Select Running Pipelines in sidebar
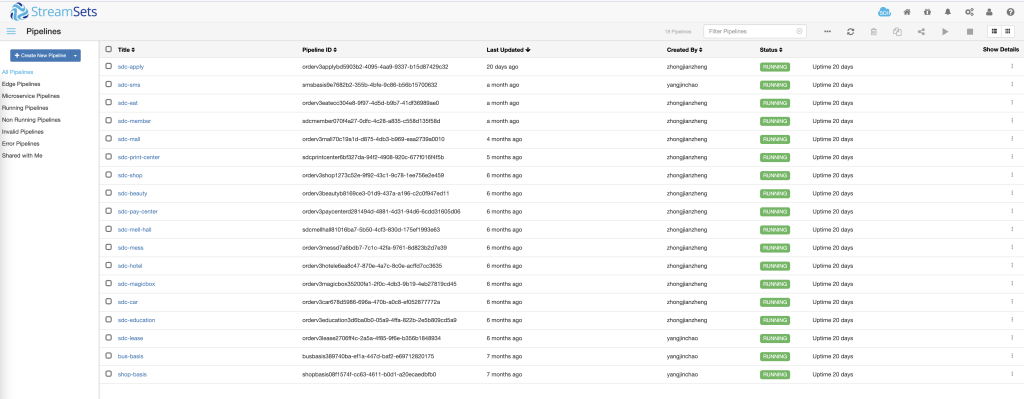Screen dimensions: 1024x399 25,108
